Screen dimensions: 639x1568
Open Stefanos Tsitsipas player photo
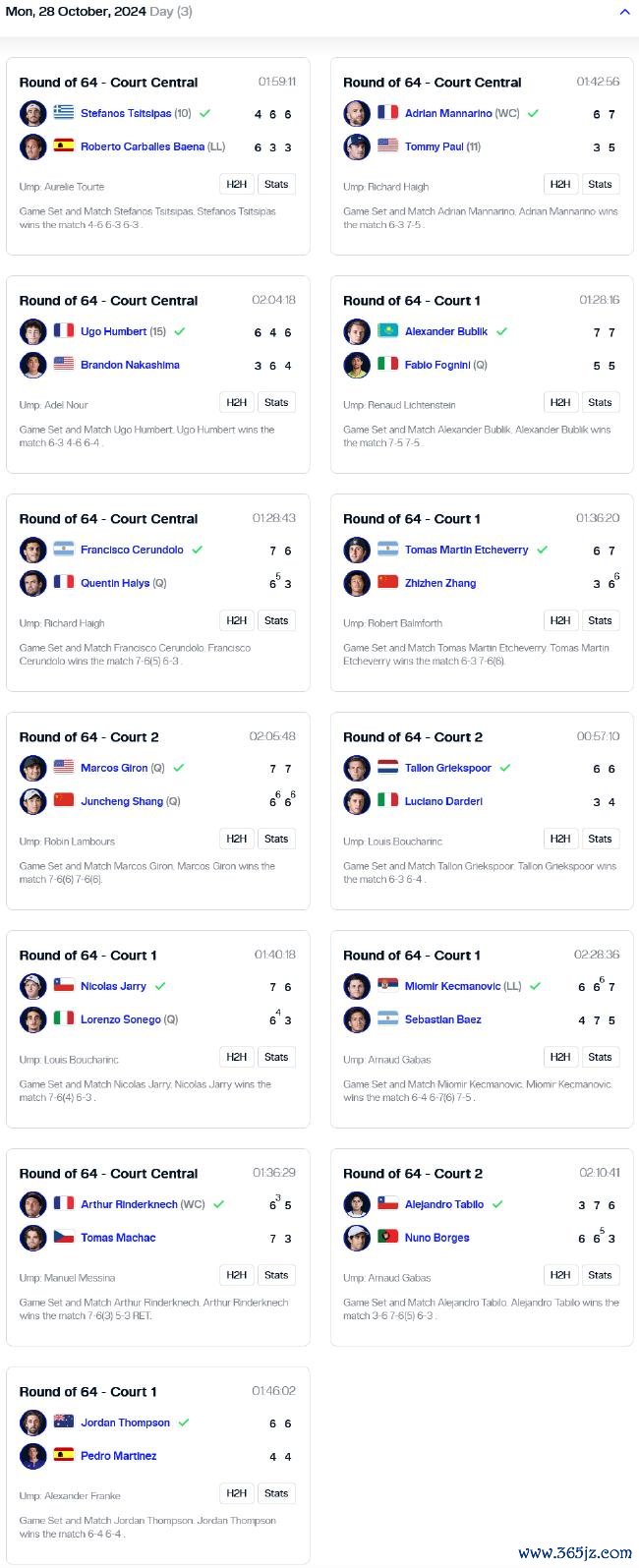pyautogui.click(x=33, y=113)
